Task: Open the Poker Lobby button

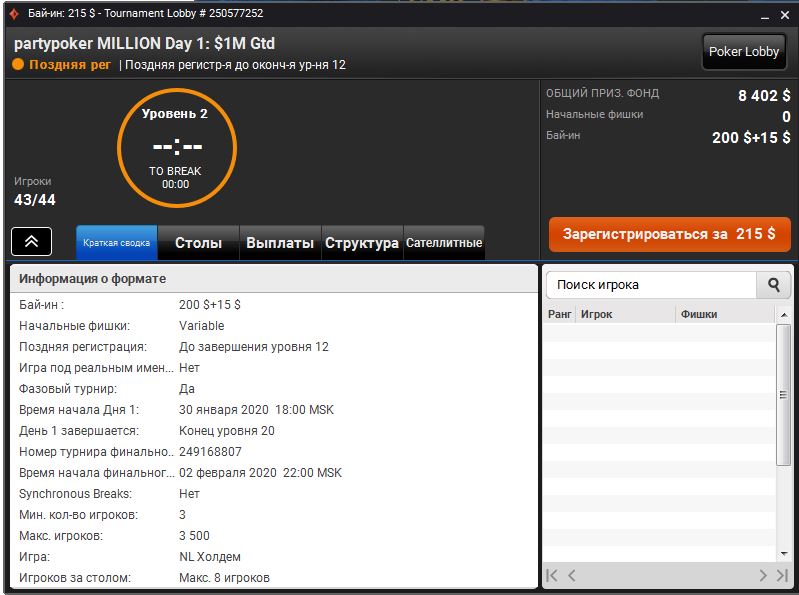Action: pos(744,51)
